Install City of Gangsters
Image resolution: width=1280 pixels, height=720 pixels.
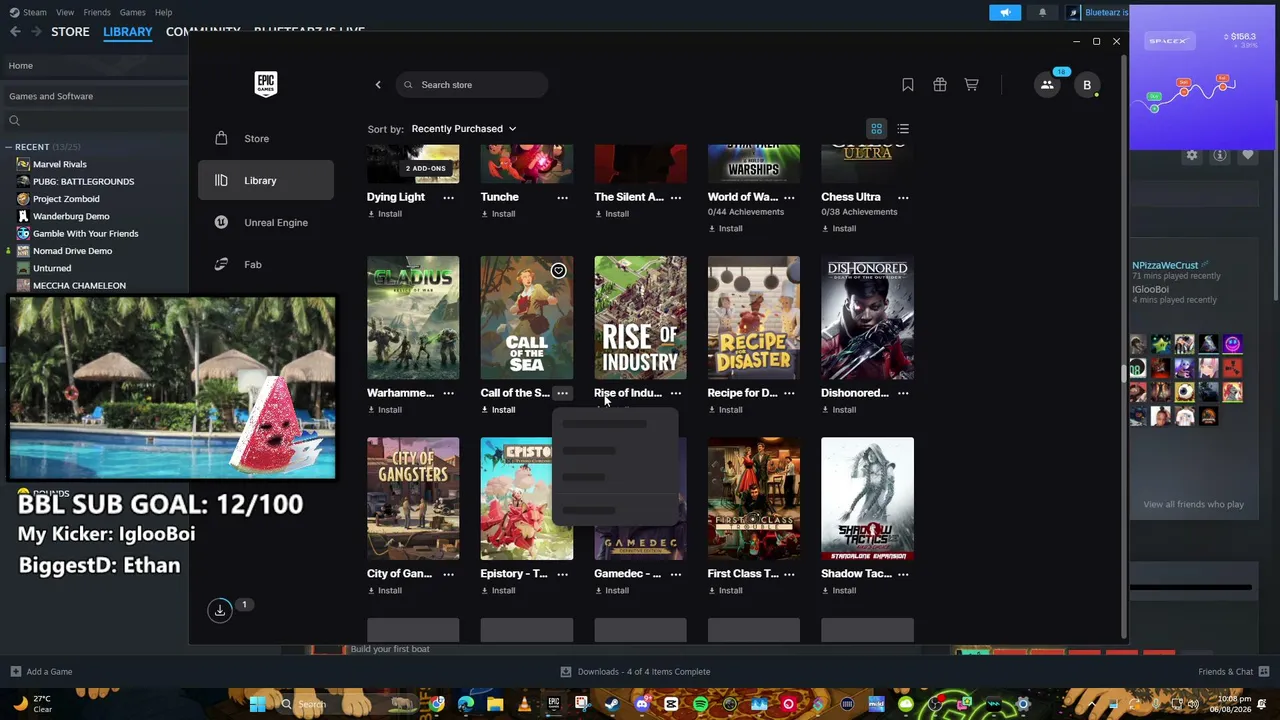[x=385, y=591]
